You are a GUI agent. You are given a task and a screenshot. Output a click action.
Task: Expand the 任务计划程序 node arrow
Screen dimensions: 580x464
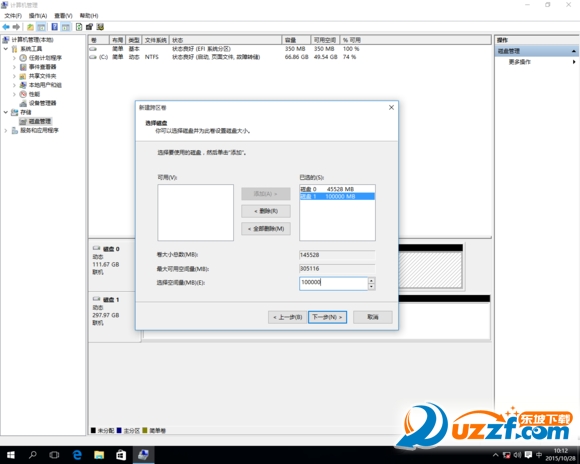[14, 58]
